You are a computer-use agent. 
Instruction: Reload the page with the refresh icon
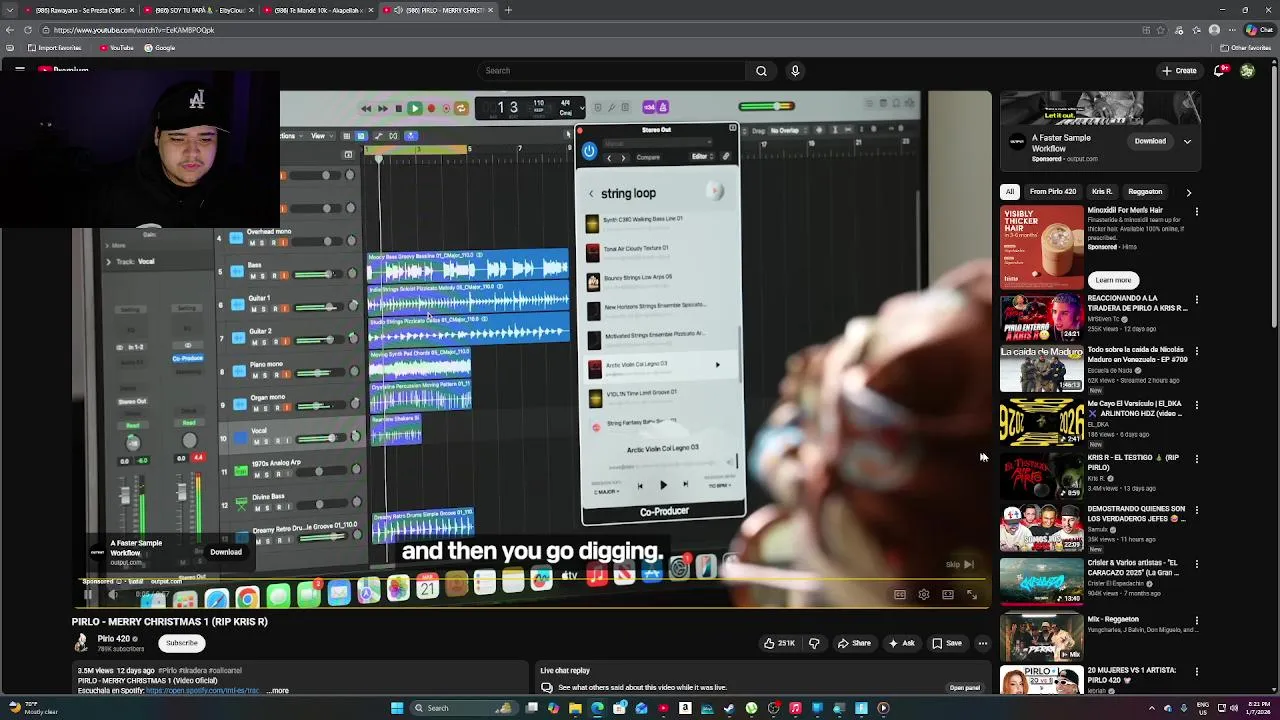click(28, 30)
